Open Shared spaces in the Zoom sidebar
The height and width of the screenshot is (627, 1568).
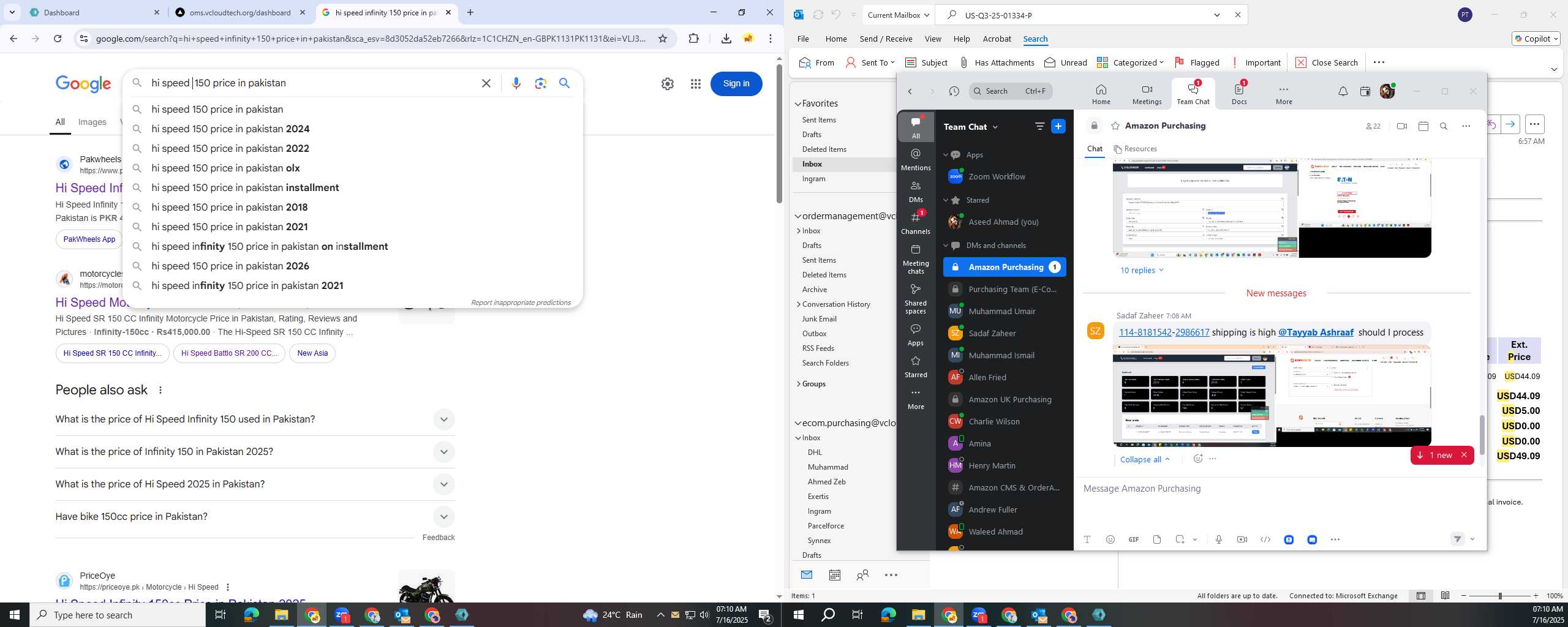[x=916, y=299]
